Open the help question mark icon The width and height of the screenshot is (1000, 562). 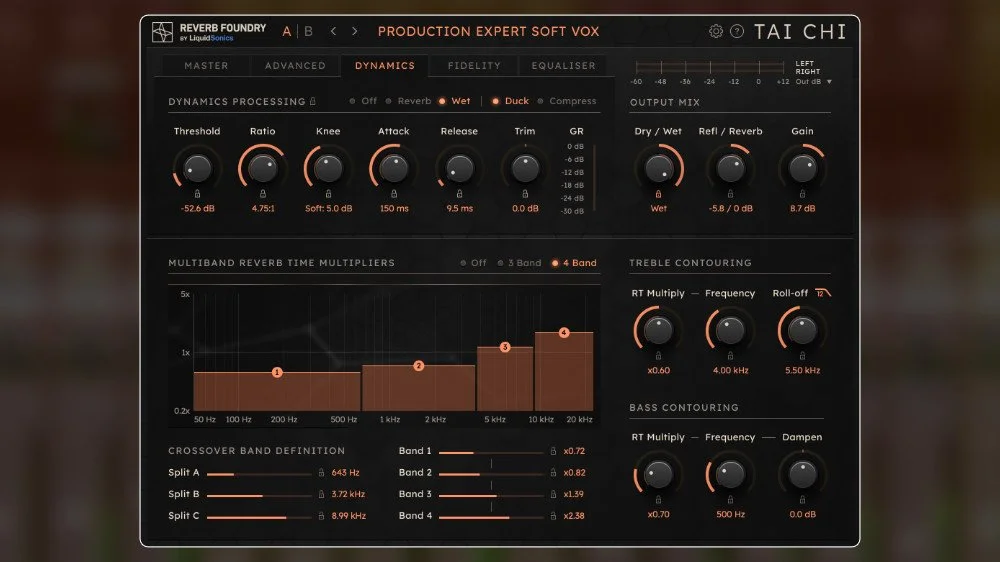(x=737, y=31)
